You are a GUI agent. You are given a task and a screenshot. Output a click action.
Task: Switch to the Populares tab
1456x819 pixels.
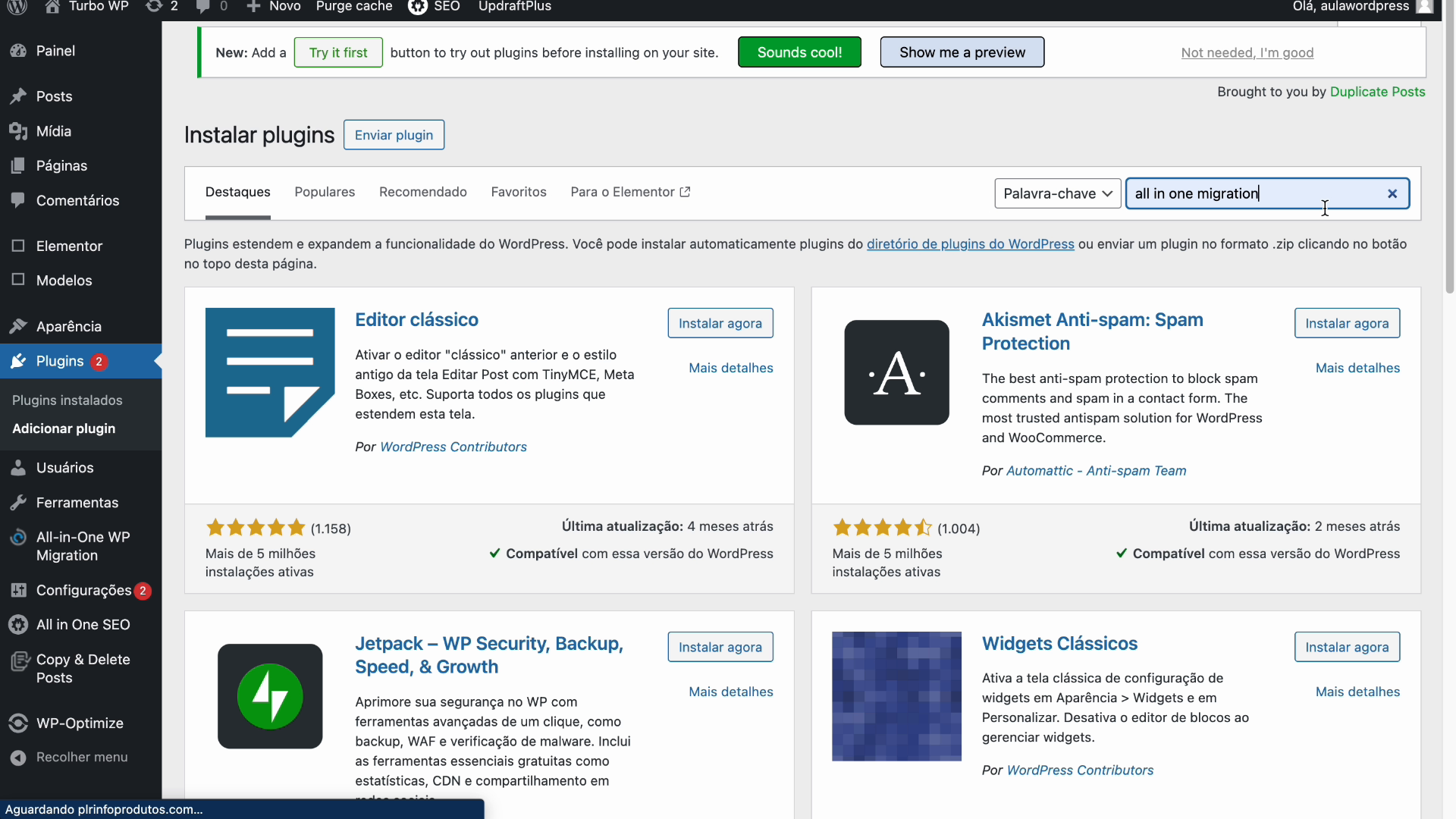[325, 192]
